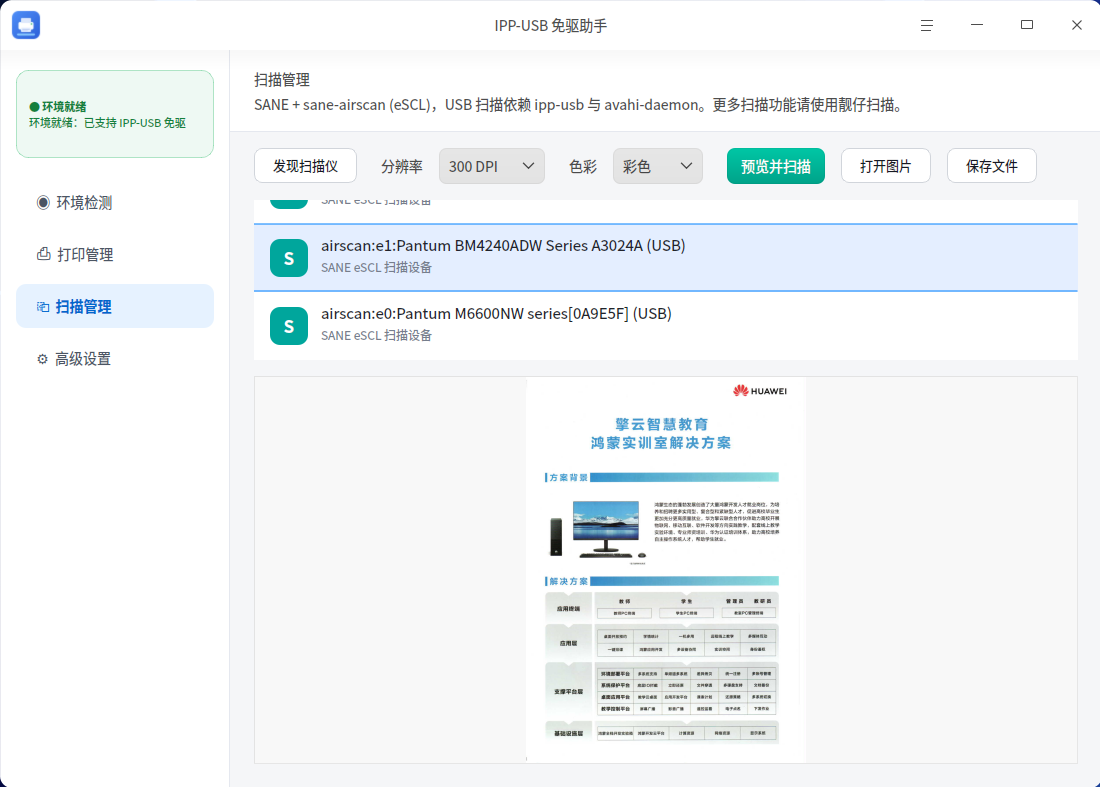Click the IPP-USB printer app icon
The height and width of the screenshot is (787, 1100).
(26, 25)
